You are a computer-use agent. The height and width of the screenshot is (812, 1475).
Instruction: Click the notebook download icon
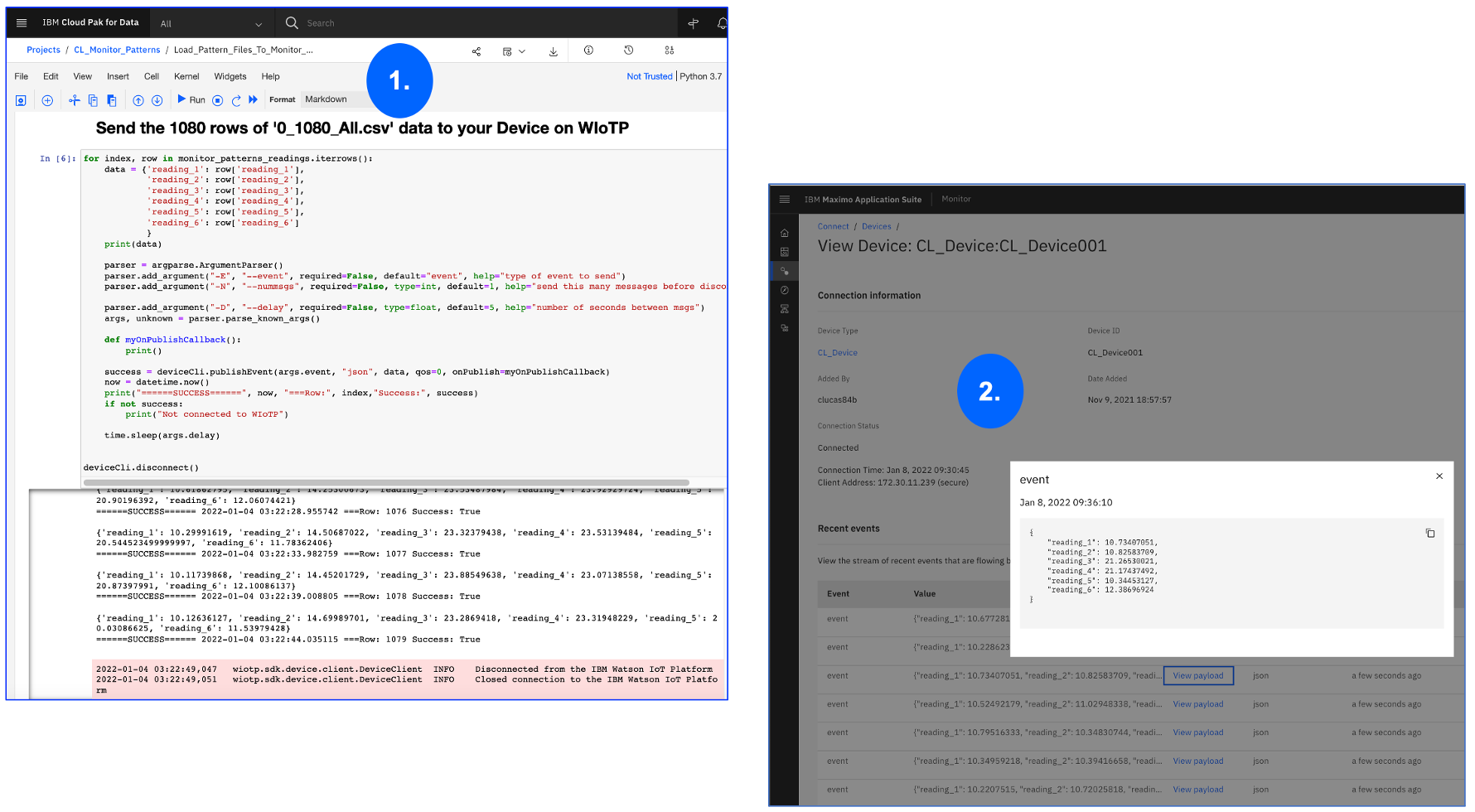point(553,51)
